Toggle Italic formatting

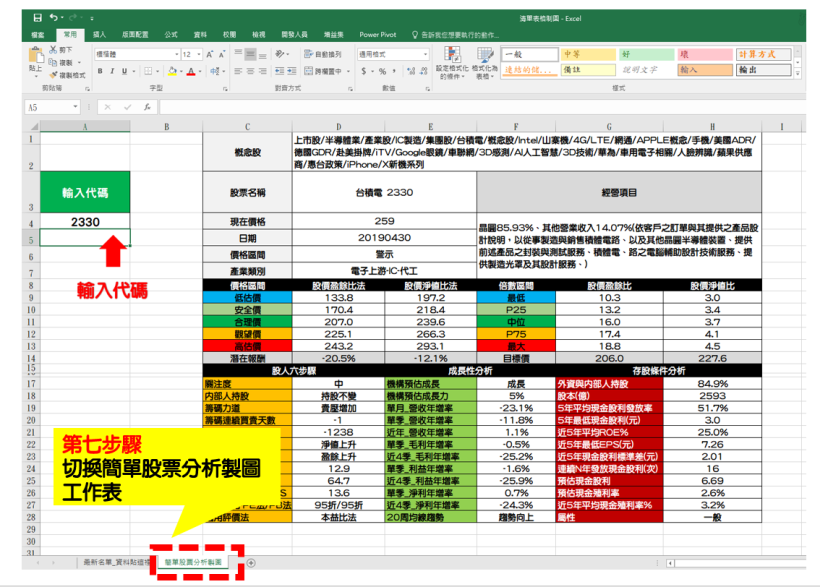coord(112,71)
